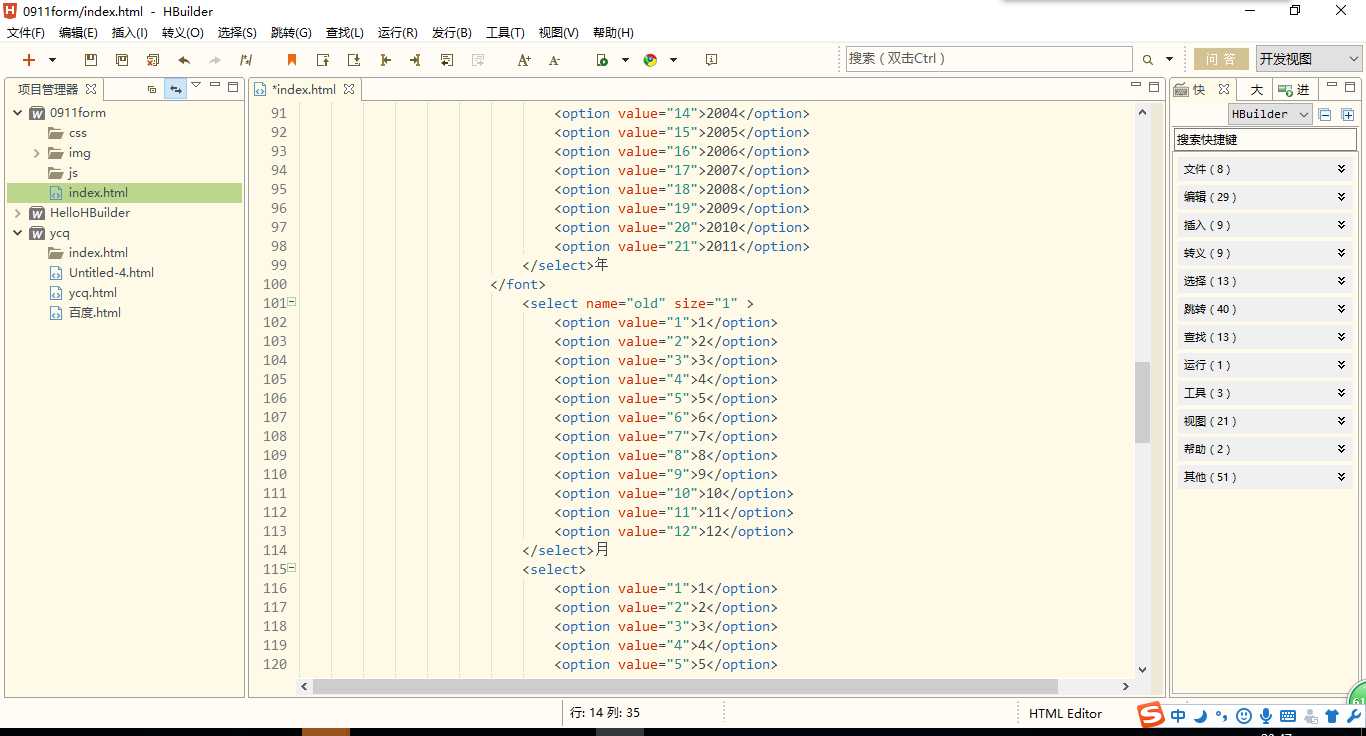The width and height of the screenshot is (1366, 736).
Task: Click collapse all icon in shortcuts panel
Action: click(1325, 114)
